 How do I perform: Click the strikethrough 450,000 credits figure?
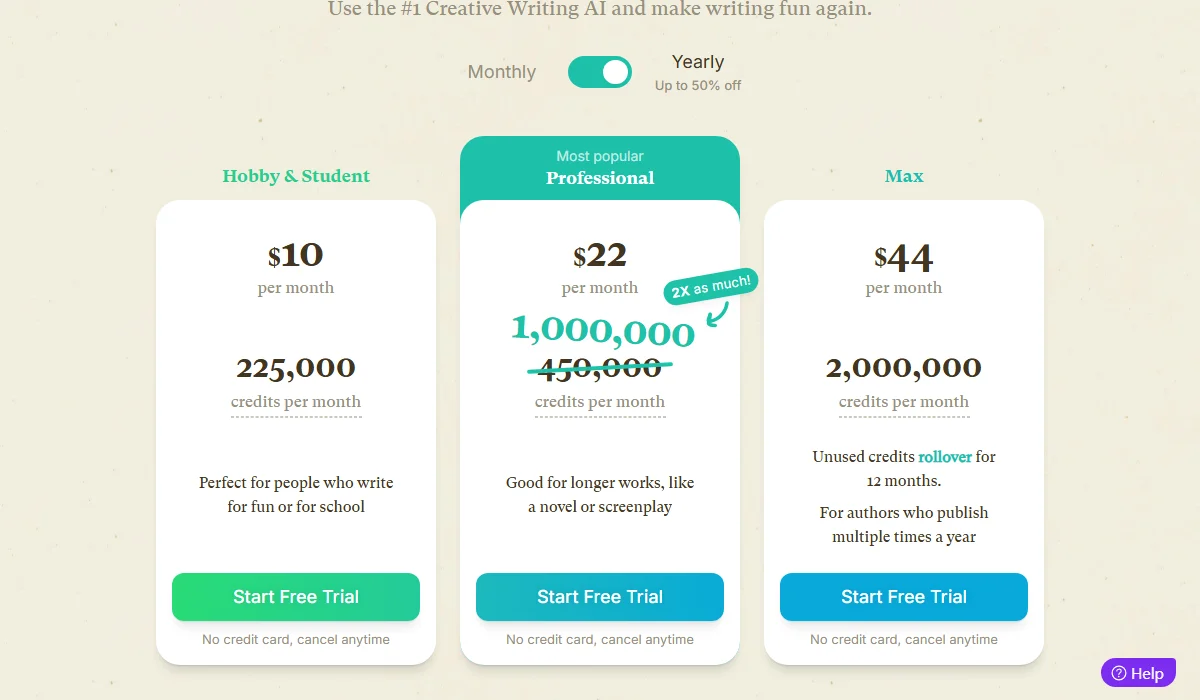click(x=600, y=367)
